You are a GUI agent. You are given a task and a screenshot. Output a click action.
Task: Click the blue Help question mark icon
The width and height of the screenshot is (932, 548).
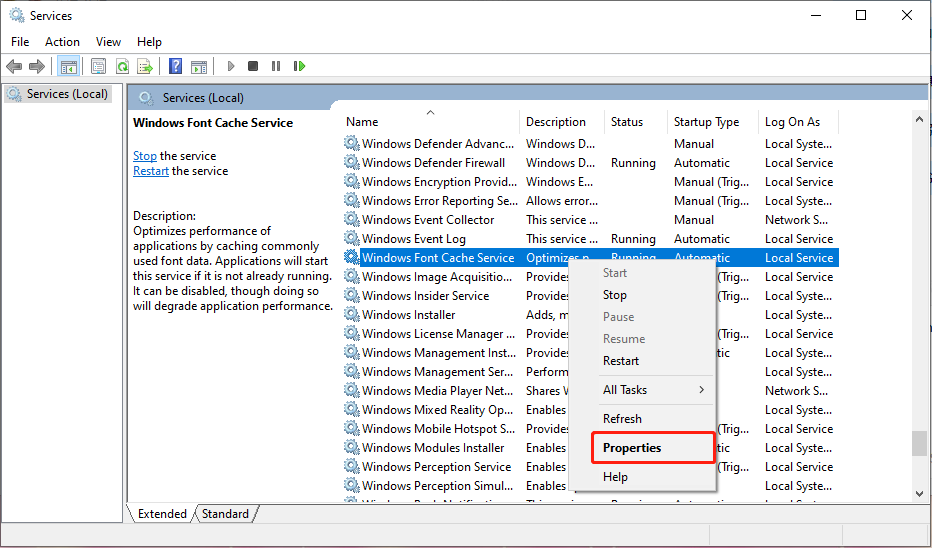[x=176, y=66]
